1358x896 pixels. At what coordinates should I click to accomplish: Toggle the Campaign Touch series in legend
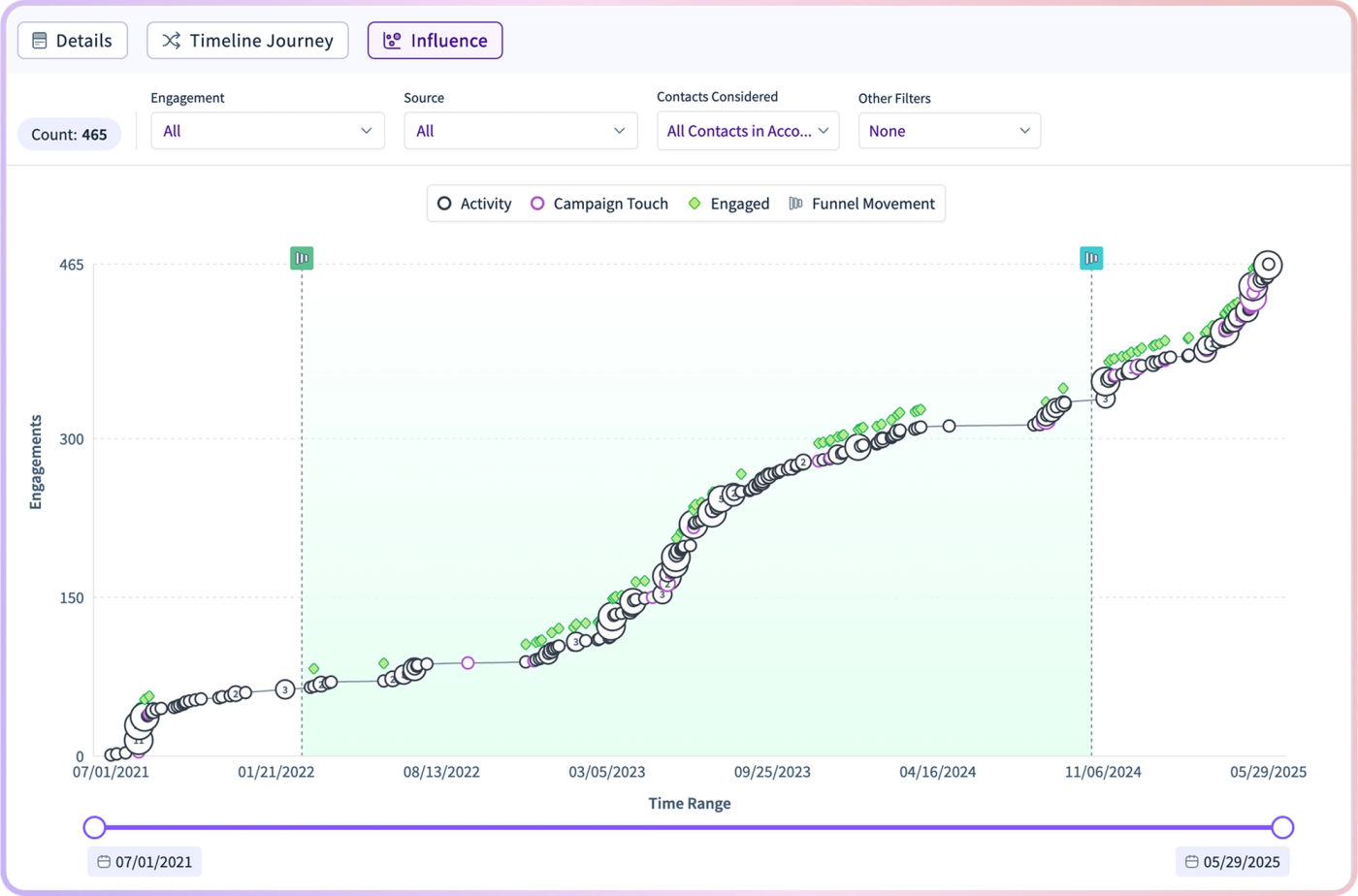tap(599, 204)
